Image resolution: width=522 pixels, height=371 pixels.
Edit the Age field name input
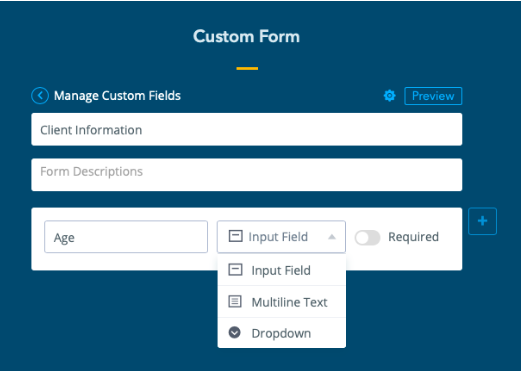point(126,237)
